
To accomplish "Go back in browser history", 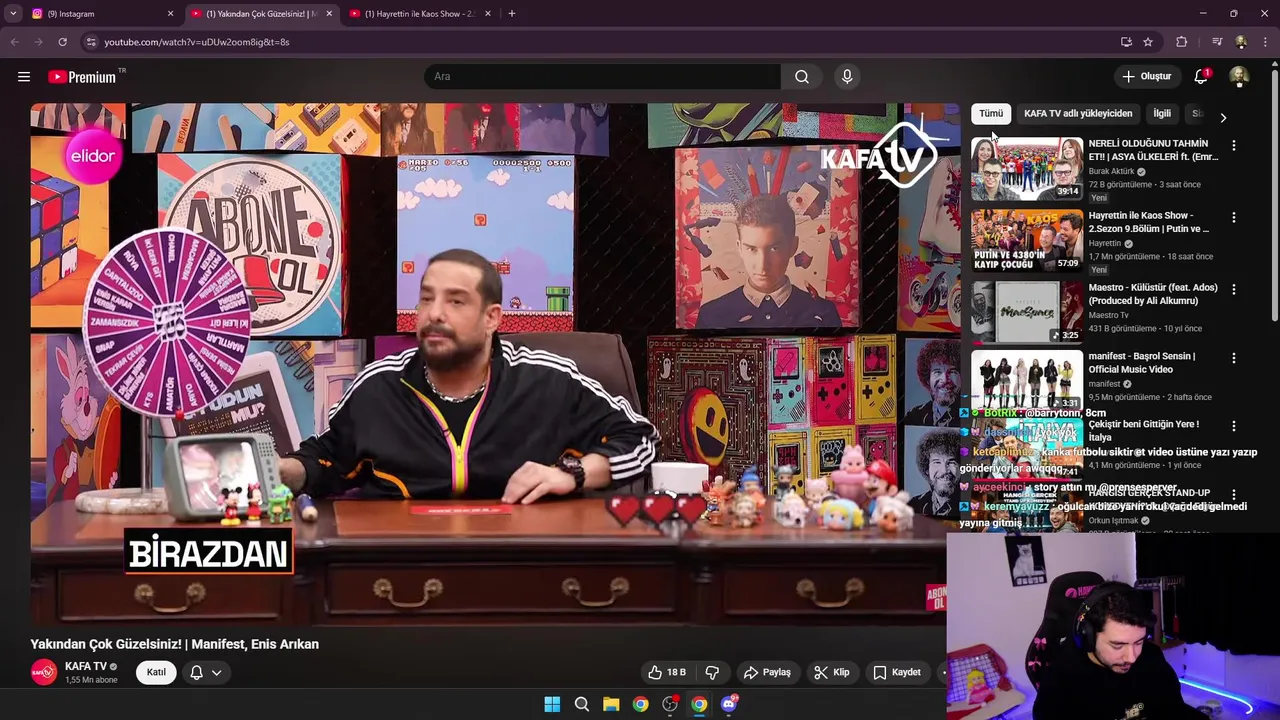I will point(14,42).
